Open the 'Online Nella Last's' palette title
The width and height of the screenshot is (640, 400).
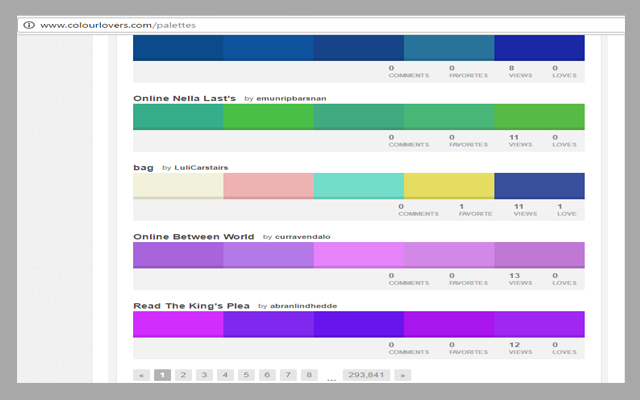(x=184, y=98)
